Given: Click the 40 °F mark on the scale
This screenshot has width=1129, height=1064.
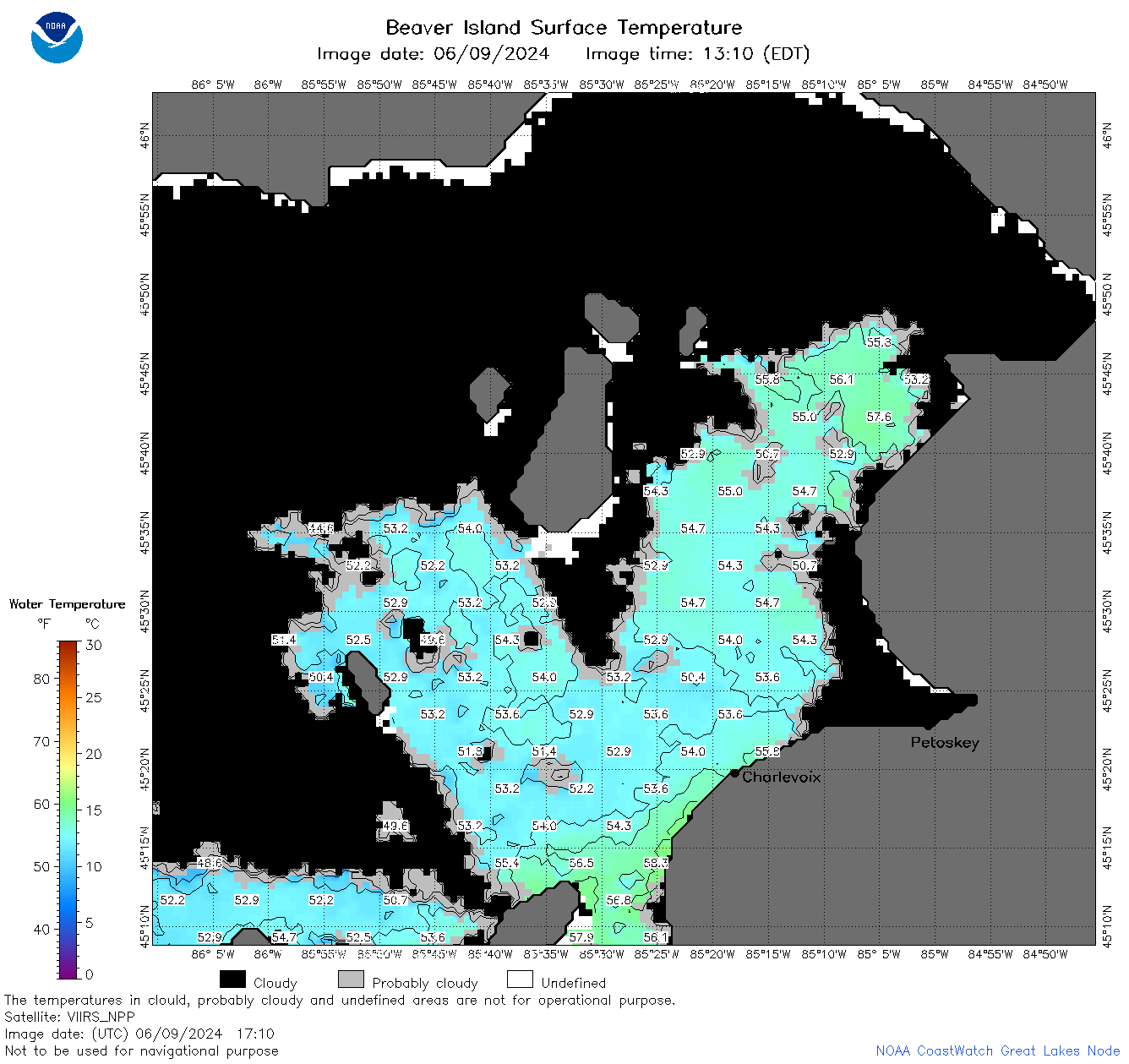Looking at the screenshot, I should tap(41, 929).
